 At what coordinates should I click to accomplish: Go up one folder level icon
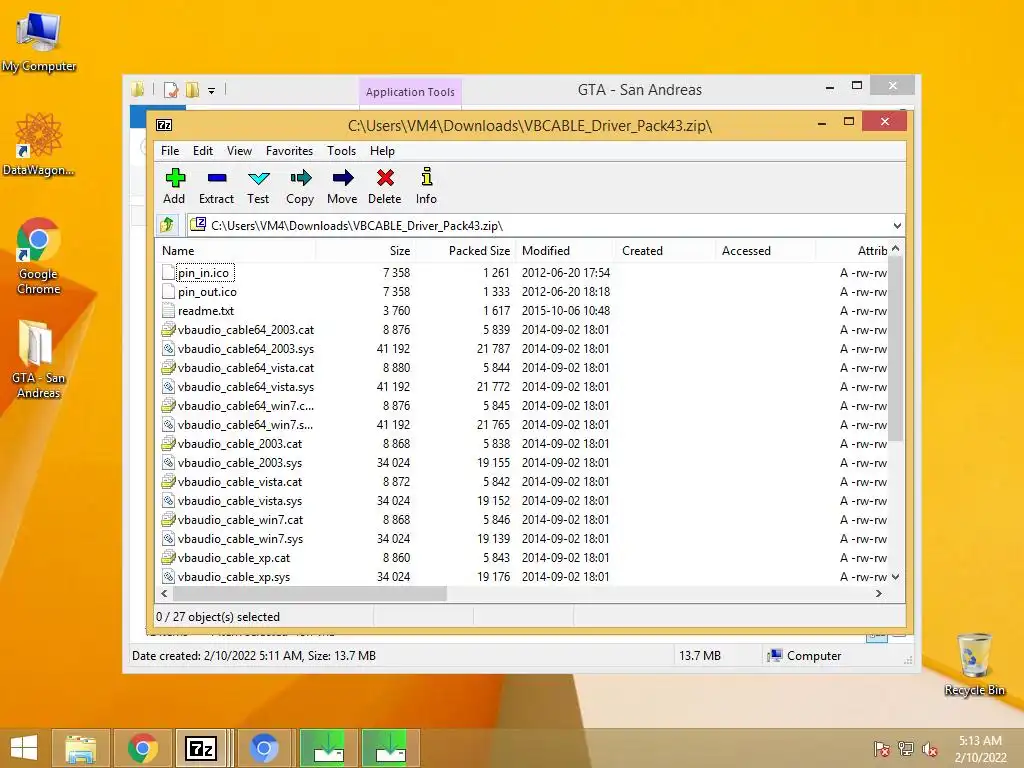click(167, 225)
